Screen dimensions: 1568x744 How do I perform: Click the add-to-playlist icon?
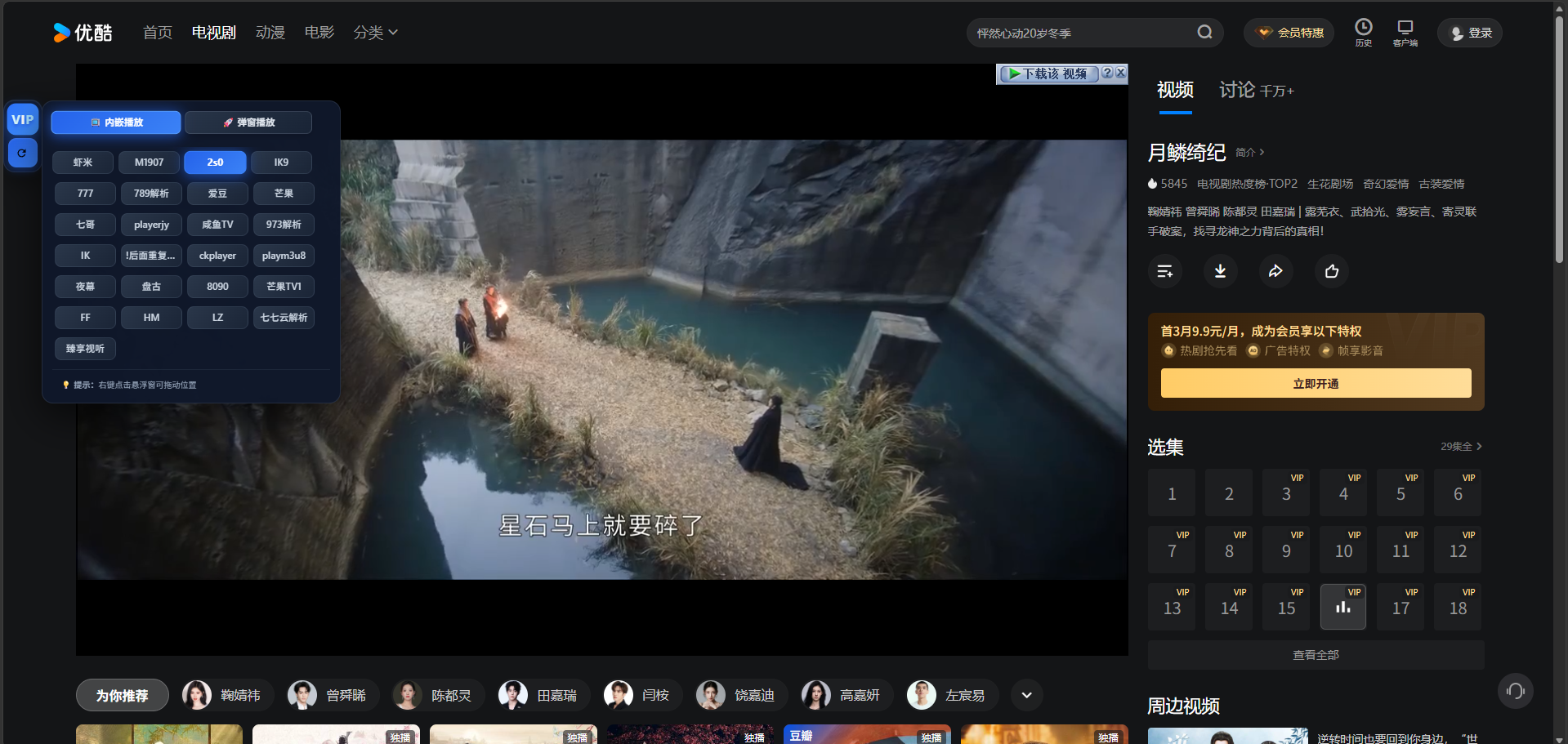[x=1165, y=271]
